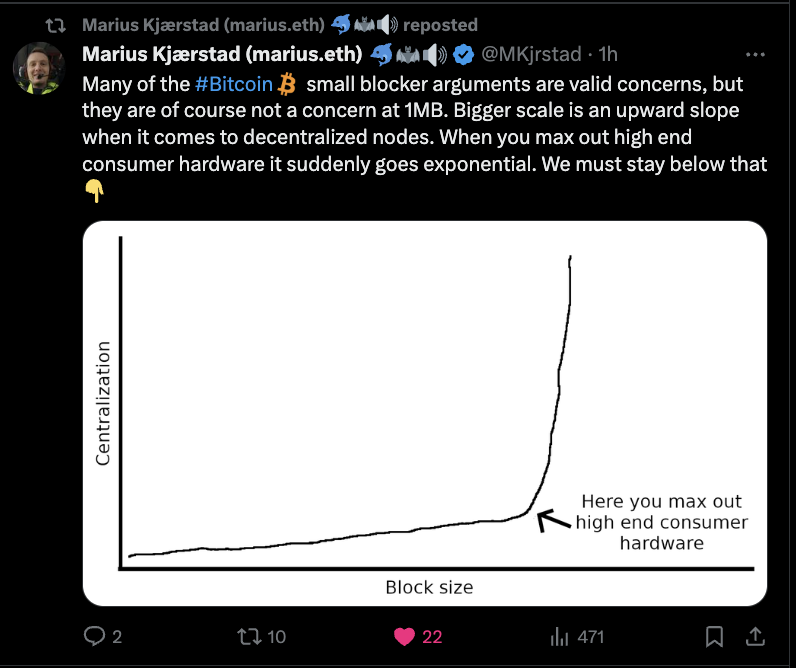Unlike the tweet via the pink heart
The image size is (796, 668).
404,636
